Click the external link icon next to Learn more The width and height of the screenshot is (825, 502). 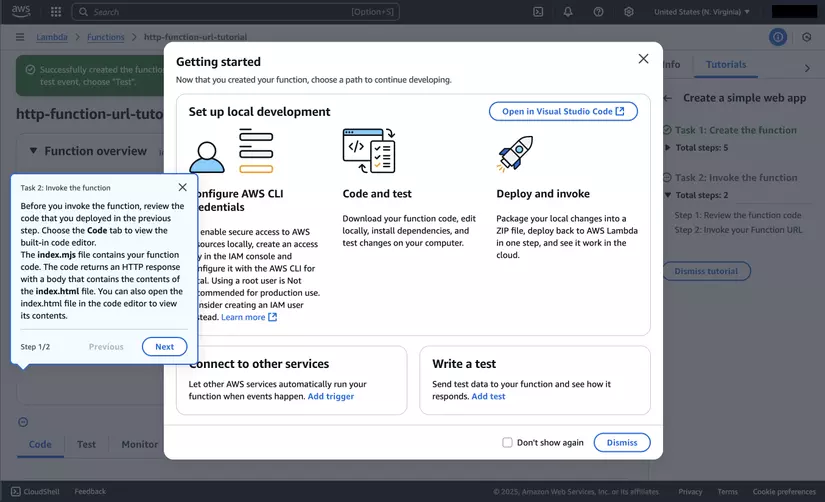click(273, 317)
